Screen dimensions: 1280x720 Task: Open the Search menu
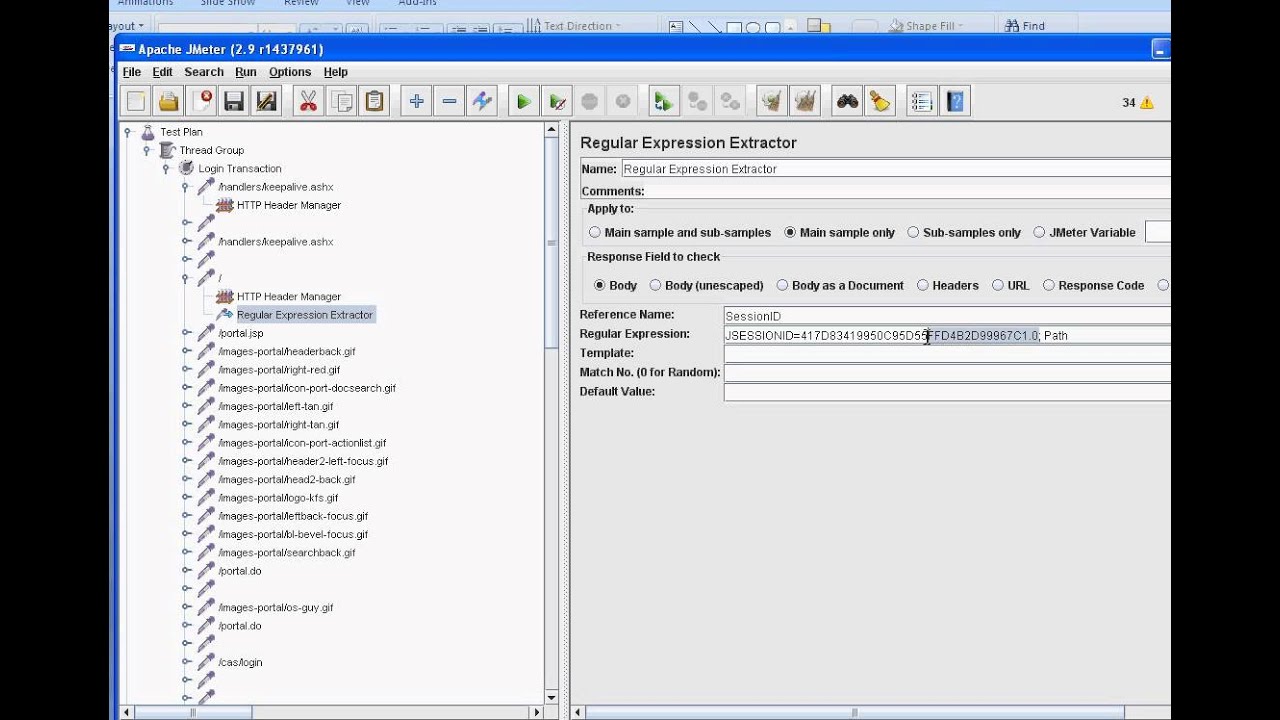(x=204, y=72)
